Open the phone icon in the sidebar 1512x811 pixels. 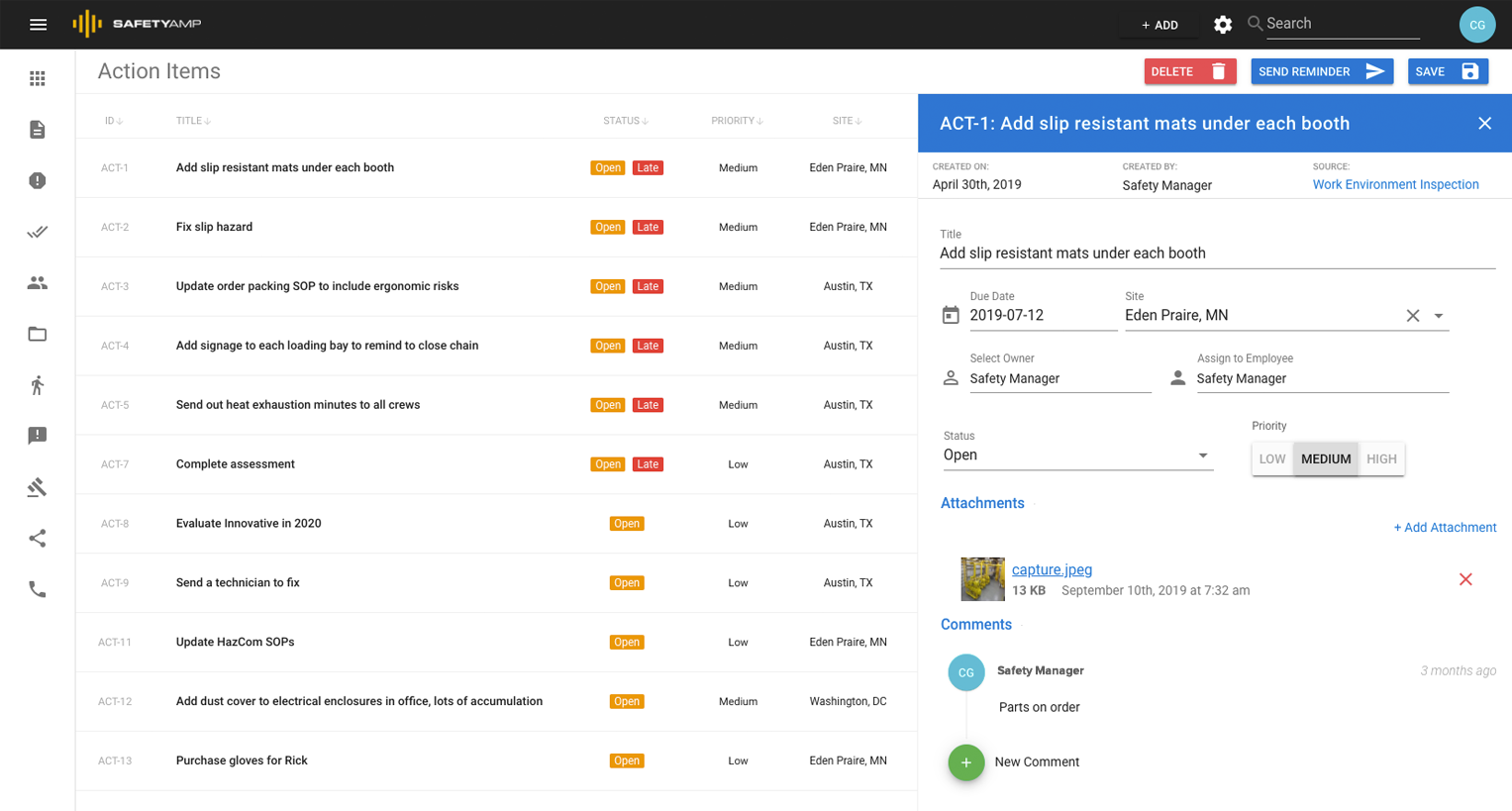[x=38, y=589]
